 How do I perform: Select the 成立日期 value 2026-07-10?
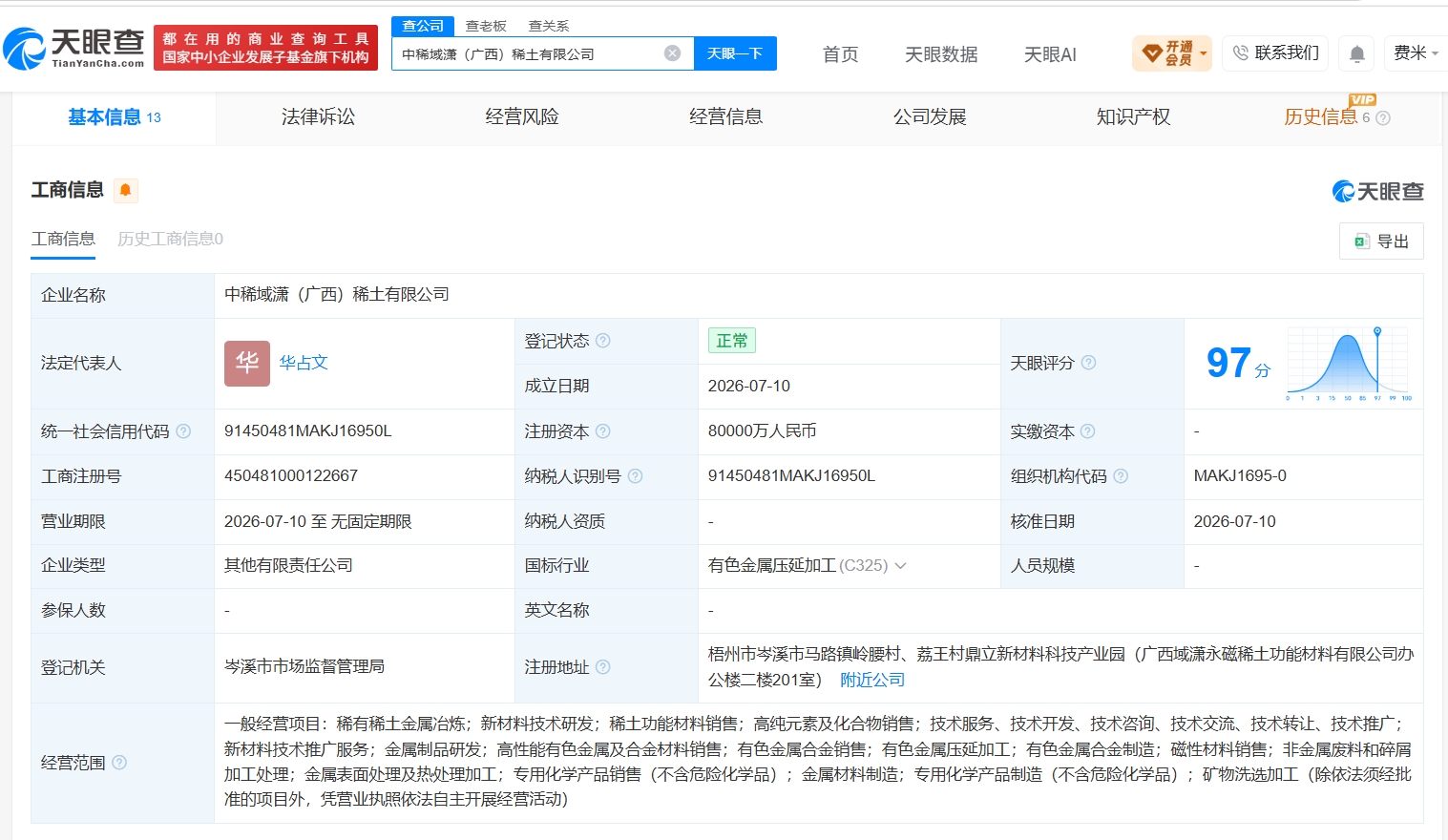click(x=749, y=386)
